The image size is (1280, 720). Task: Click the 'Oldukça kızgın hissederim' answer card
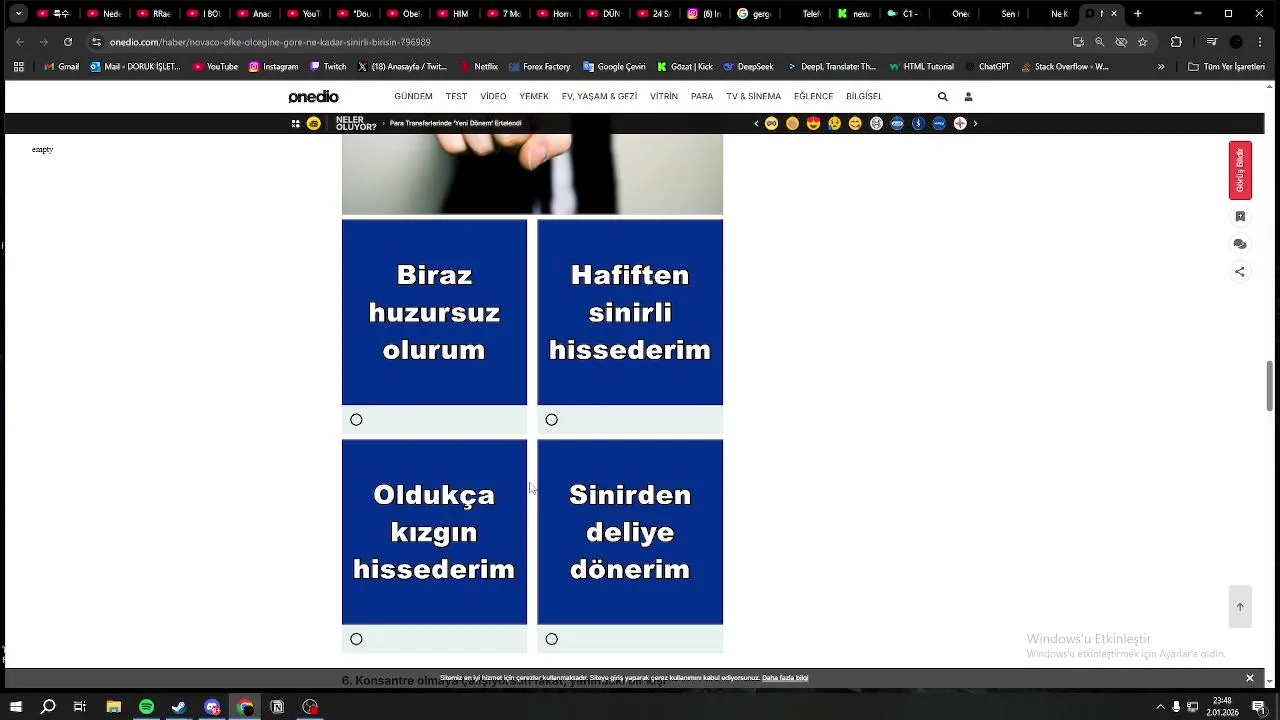point(434,532)
